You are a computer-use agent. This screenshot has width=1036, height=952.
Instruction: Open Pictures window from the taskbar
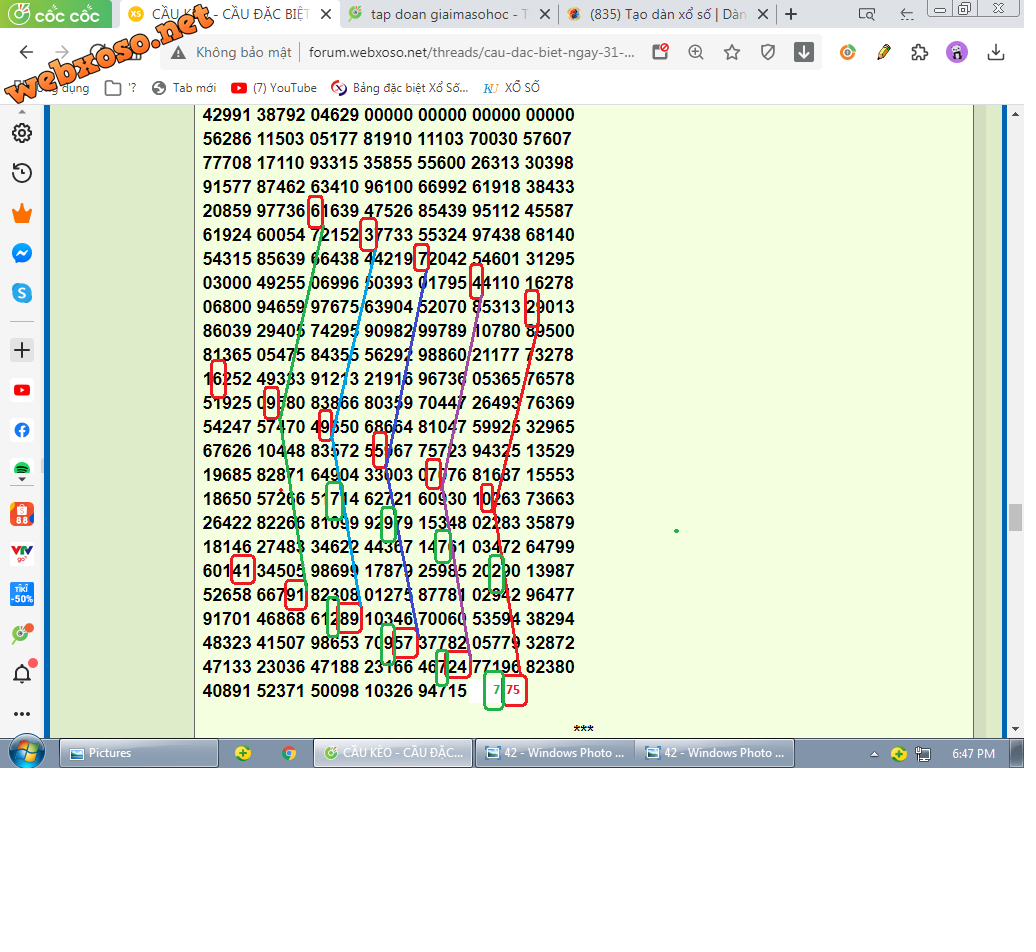click(x=139, y=754)
